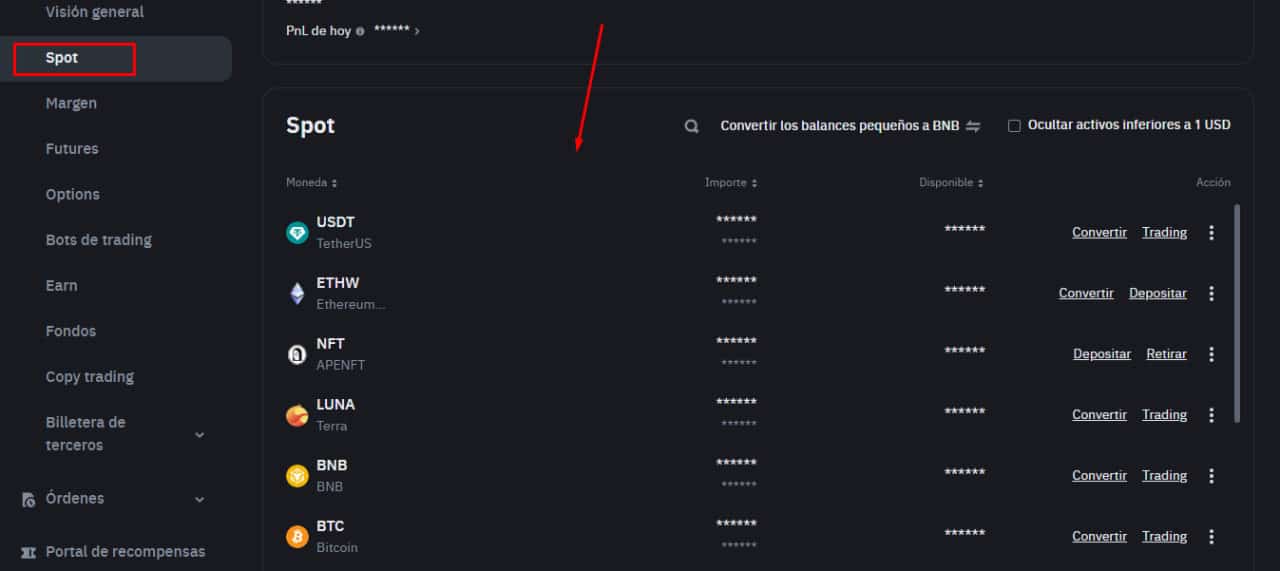Image resolution: width=1280 pixels, height=571 pixels.
Task: Click Trading link in USDT row
Action: [1165, 233]
